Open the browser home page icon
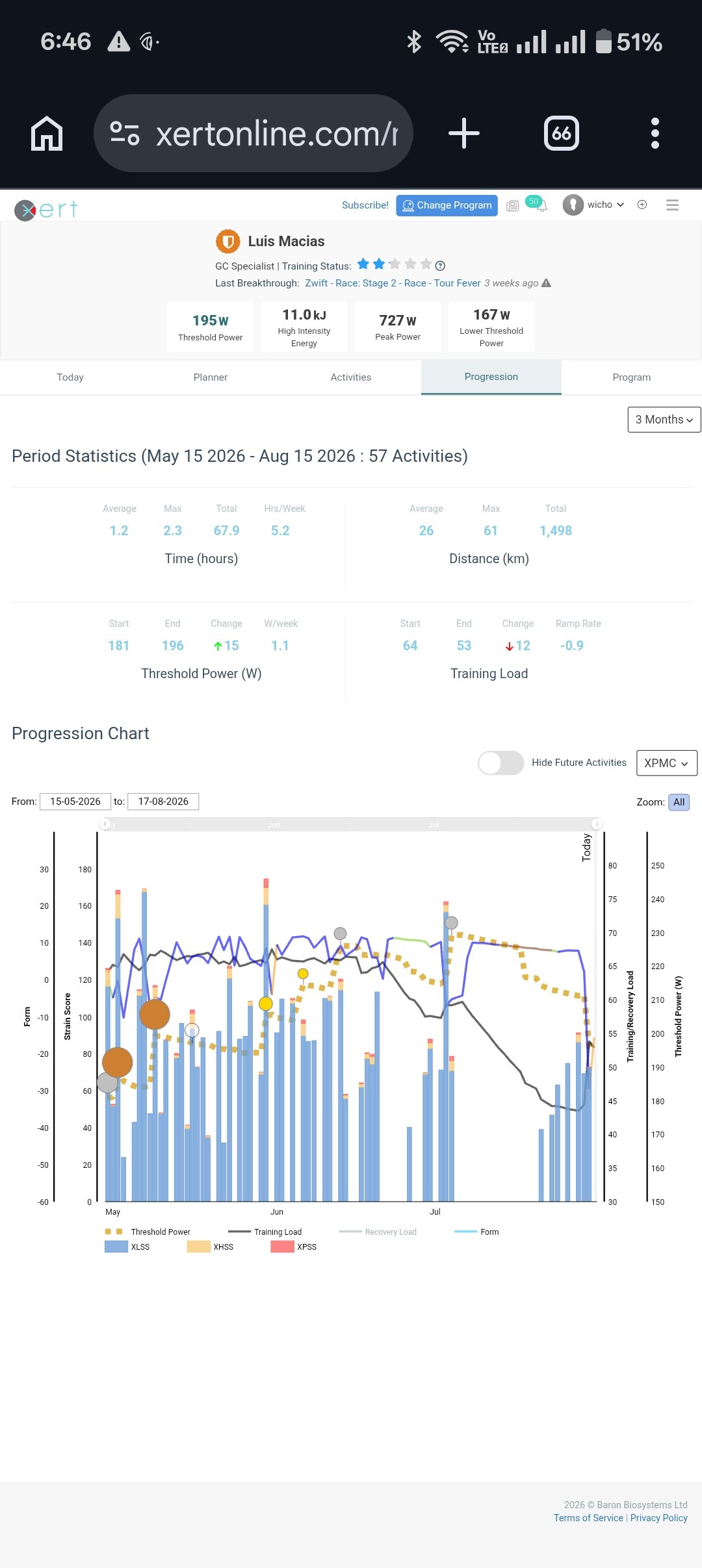Image resolution: width=702 pixels, height=1568 pixels. coord(47,133)
